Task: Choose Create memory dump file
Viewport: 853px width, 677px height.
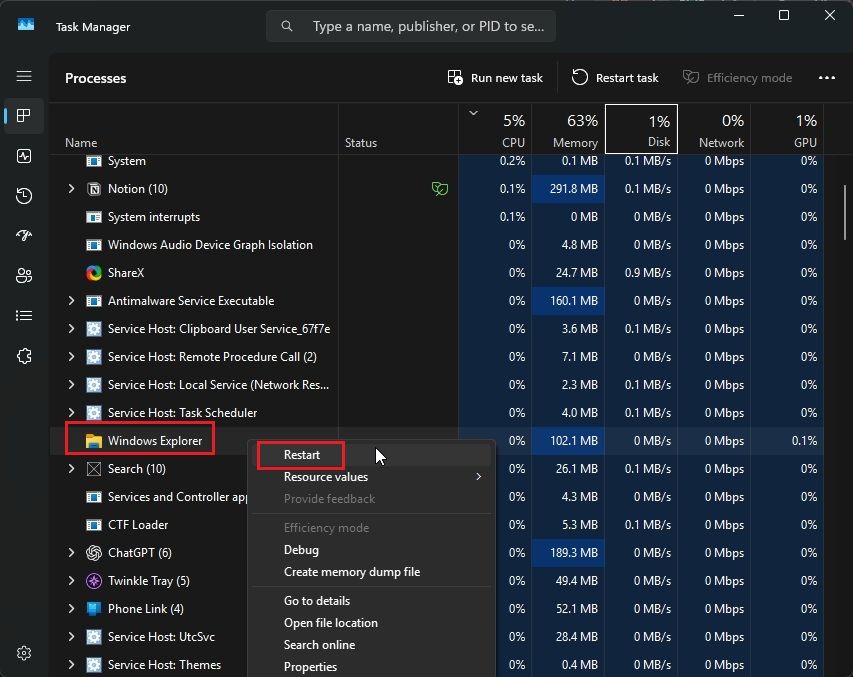Action: 372,572
